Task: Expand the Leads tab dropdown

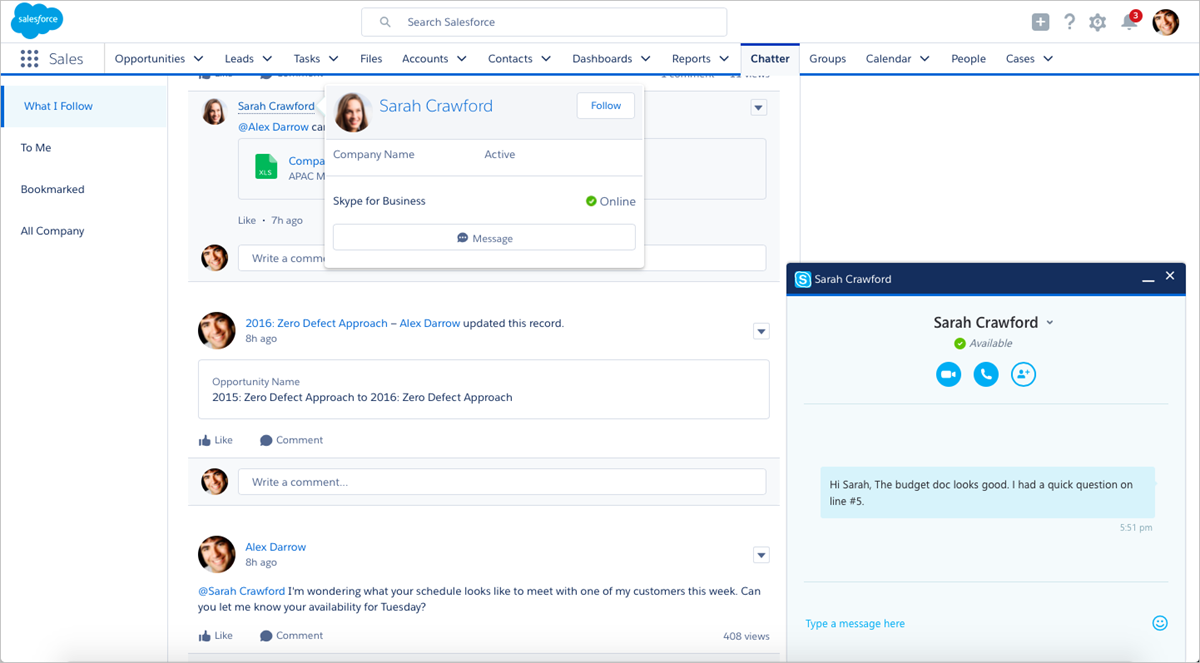Action: [x=267, y=59]
